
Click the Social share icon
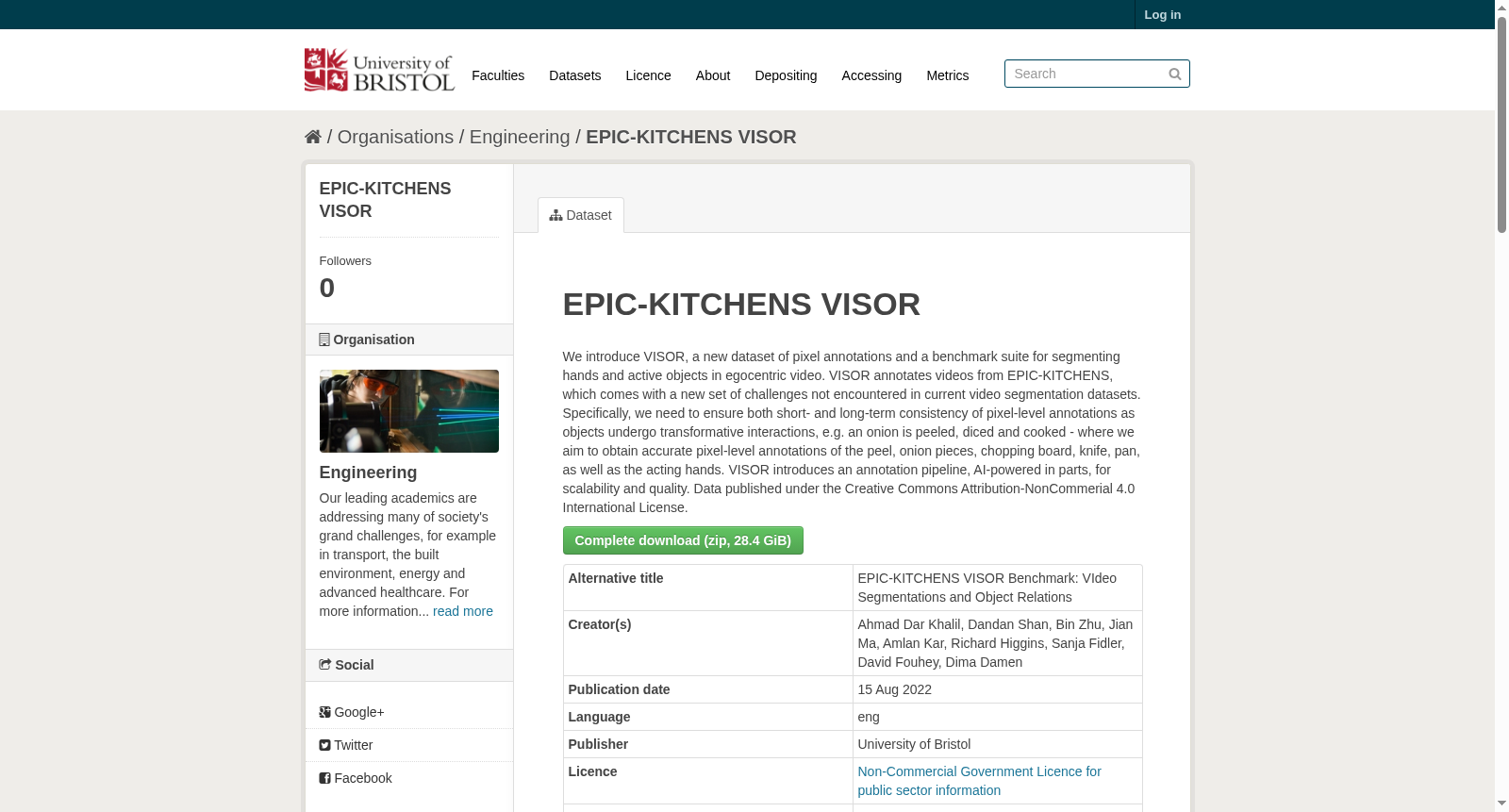[325, 665]
